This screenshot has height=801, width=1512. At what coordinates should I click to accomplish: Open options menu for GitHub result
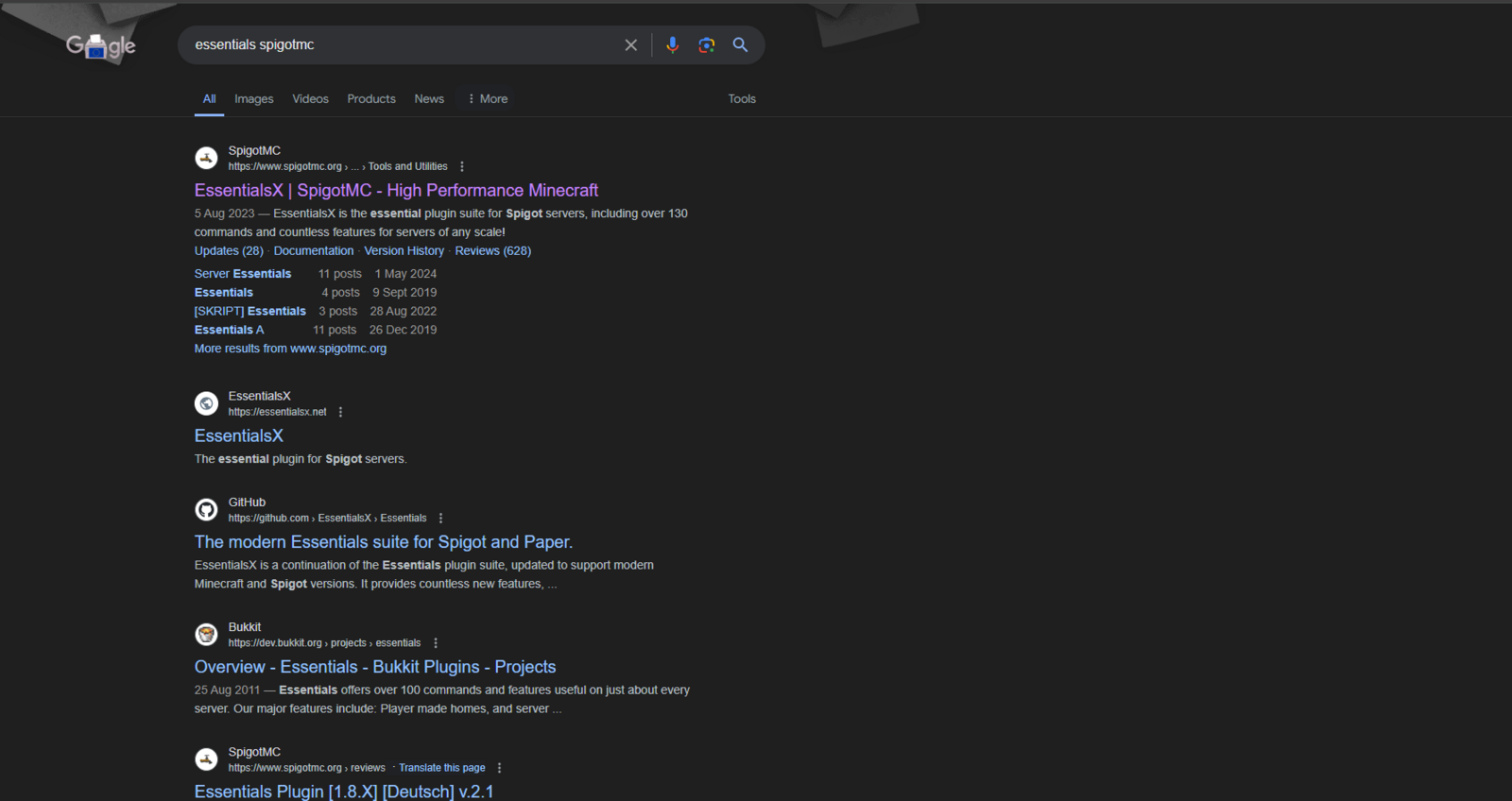(440, 519)
